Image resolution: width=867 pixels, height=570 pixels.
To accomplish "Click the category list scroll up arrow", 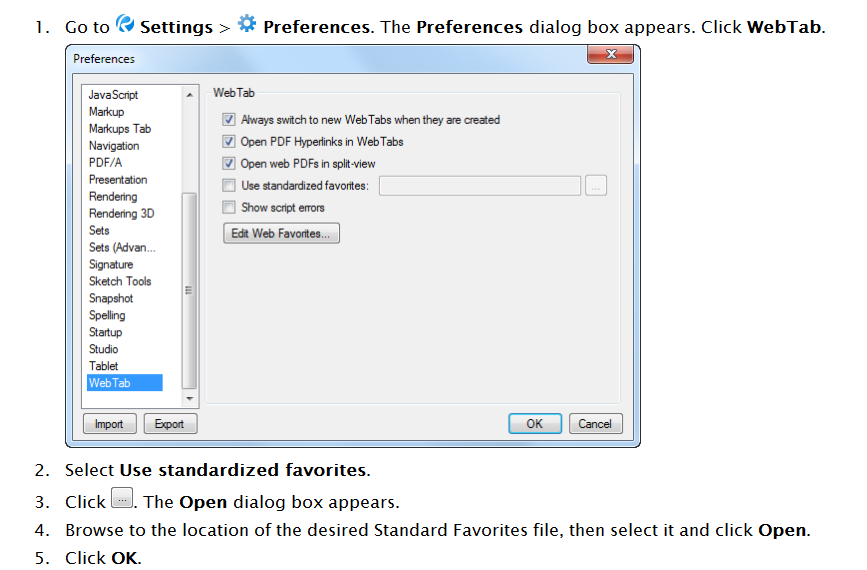I will (x=190, y=95).
